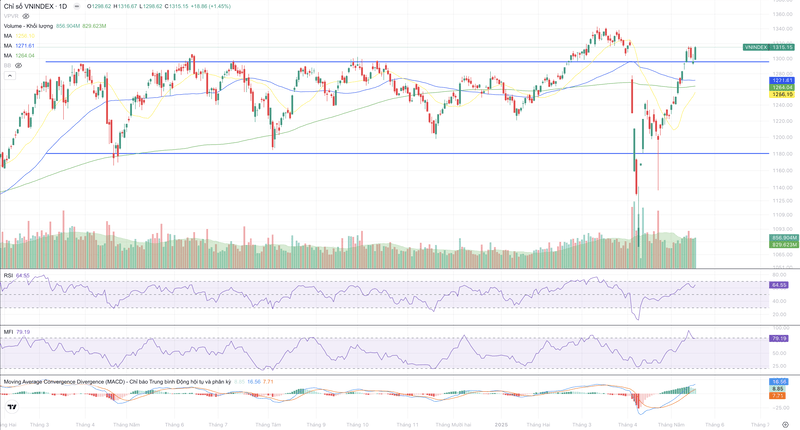This screenshot has height=430, width=800.
Task: Click the 1300.00 price axis label
Action: click(782, 59)
